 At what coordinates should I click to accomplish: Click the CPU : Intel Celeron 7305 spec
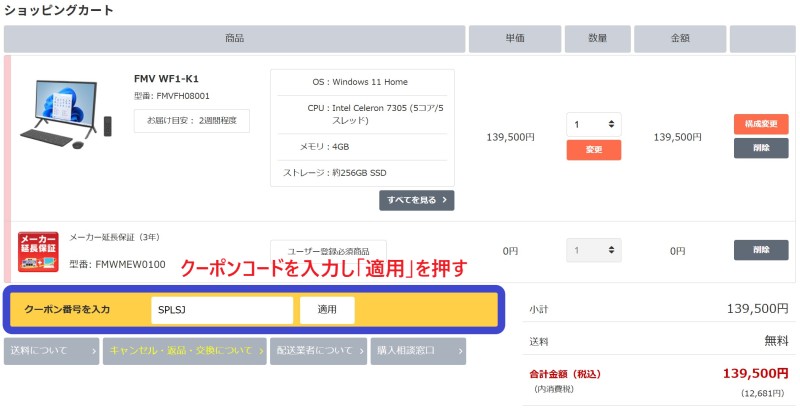coord(376,114)
